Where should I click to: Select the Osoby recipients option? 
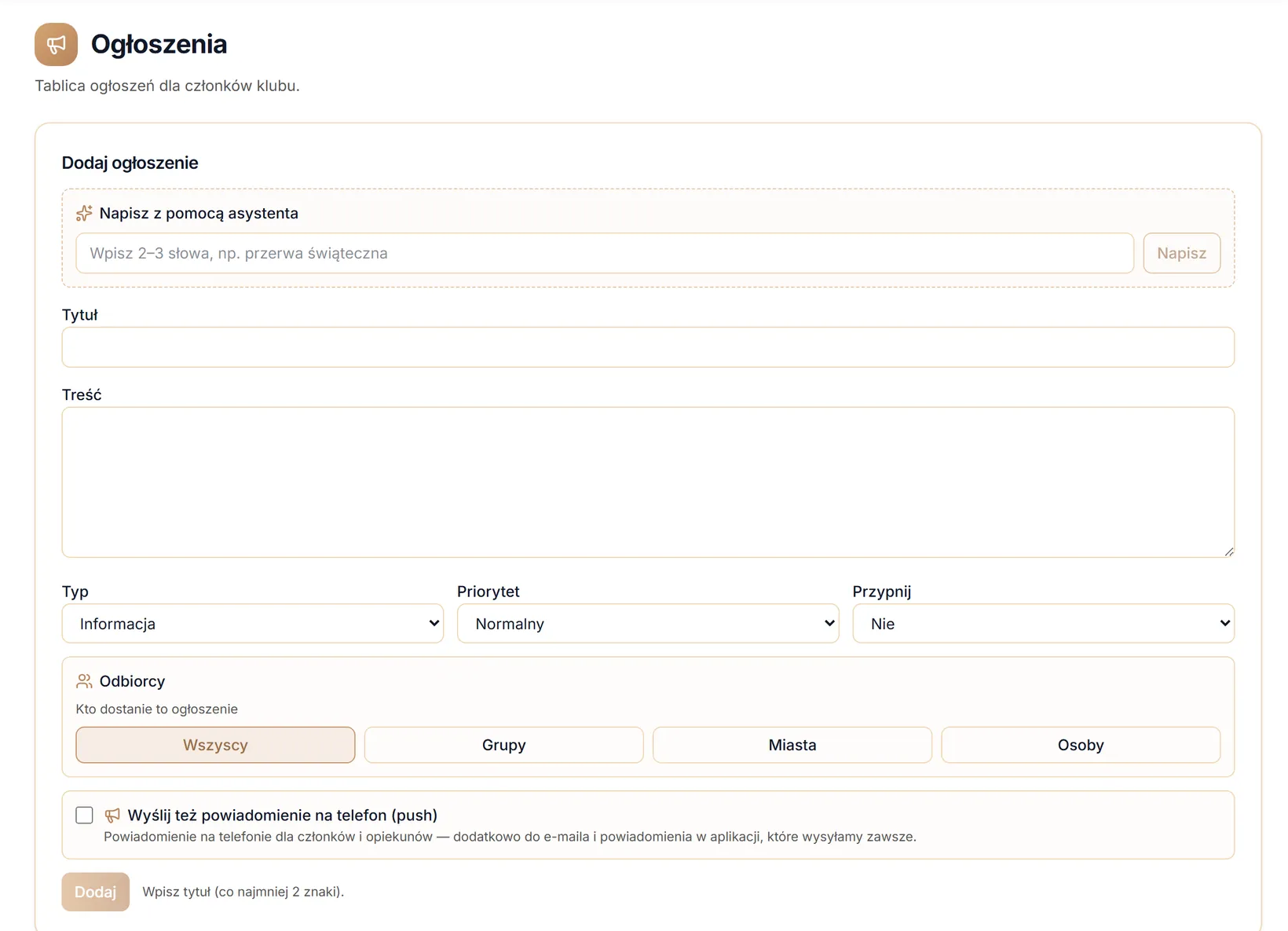click(x=1081, y=745)
